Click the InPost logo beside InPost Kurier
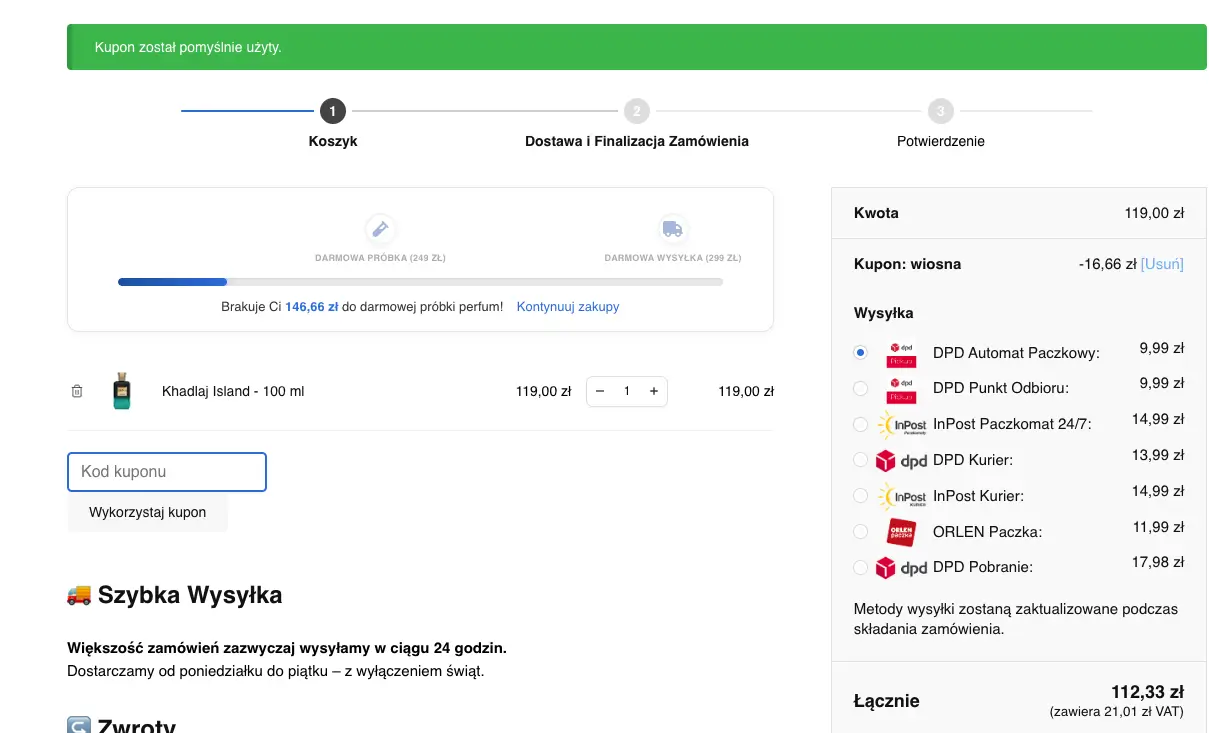 [x=901, y=495]
